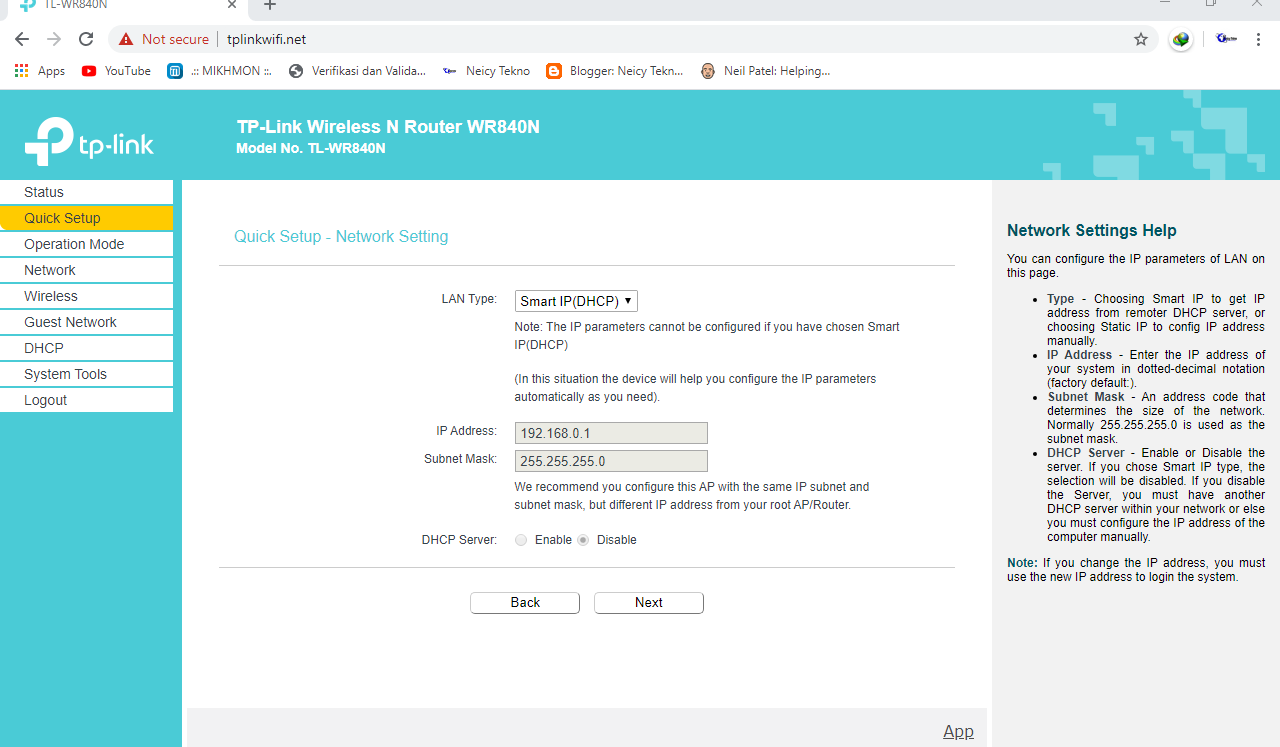Open the MIKHMON bookmark
The height and width of the screenshot is (747, 1280).
tap(220, 71)
